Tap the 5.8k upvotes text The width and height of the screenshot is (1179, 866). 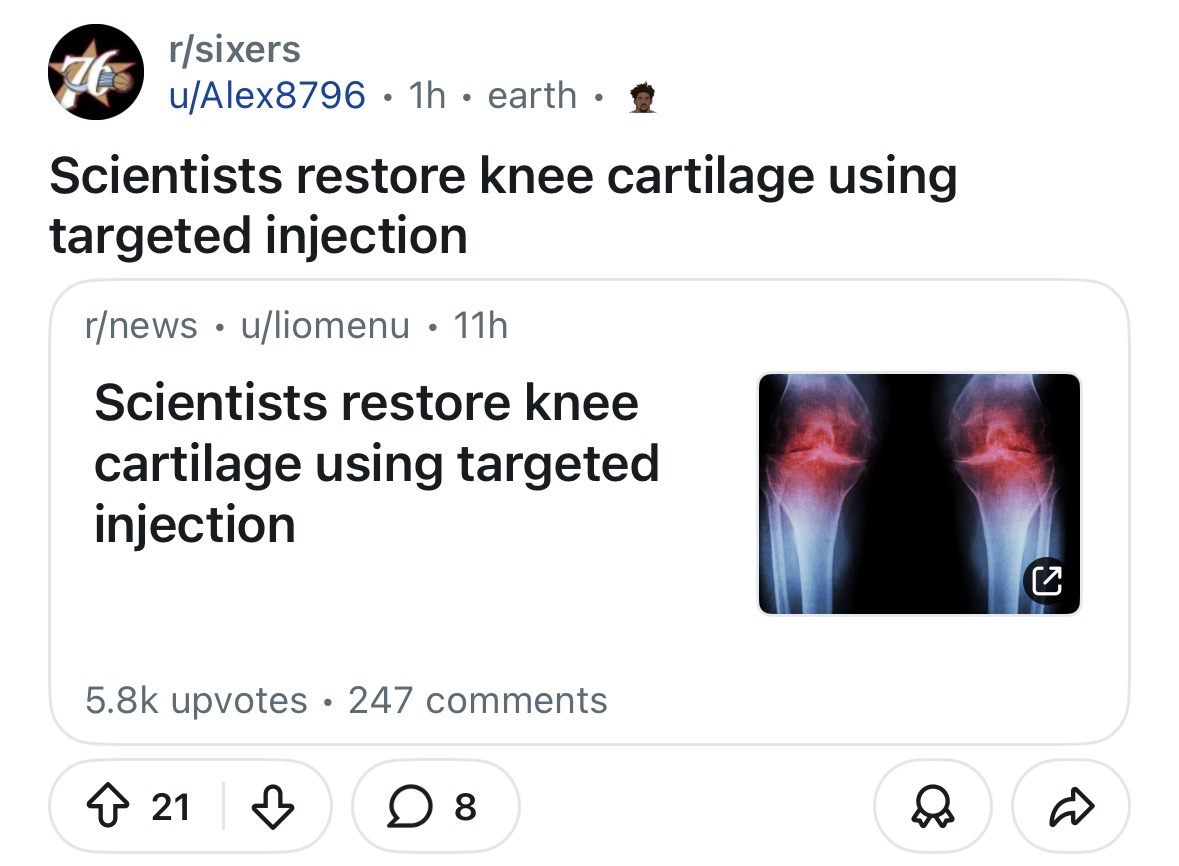click(x=196, y=700)
